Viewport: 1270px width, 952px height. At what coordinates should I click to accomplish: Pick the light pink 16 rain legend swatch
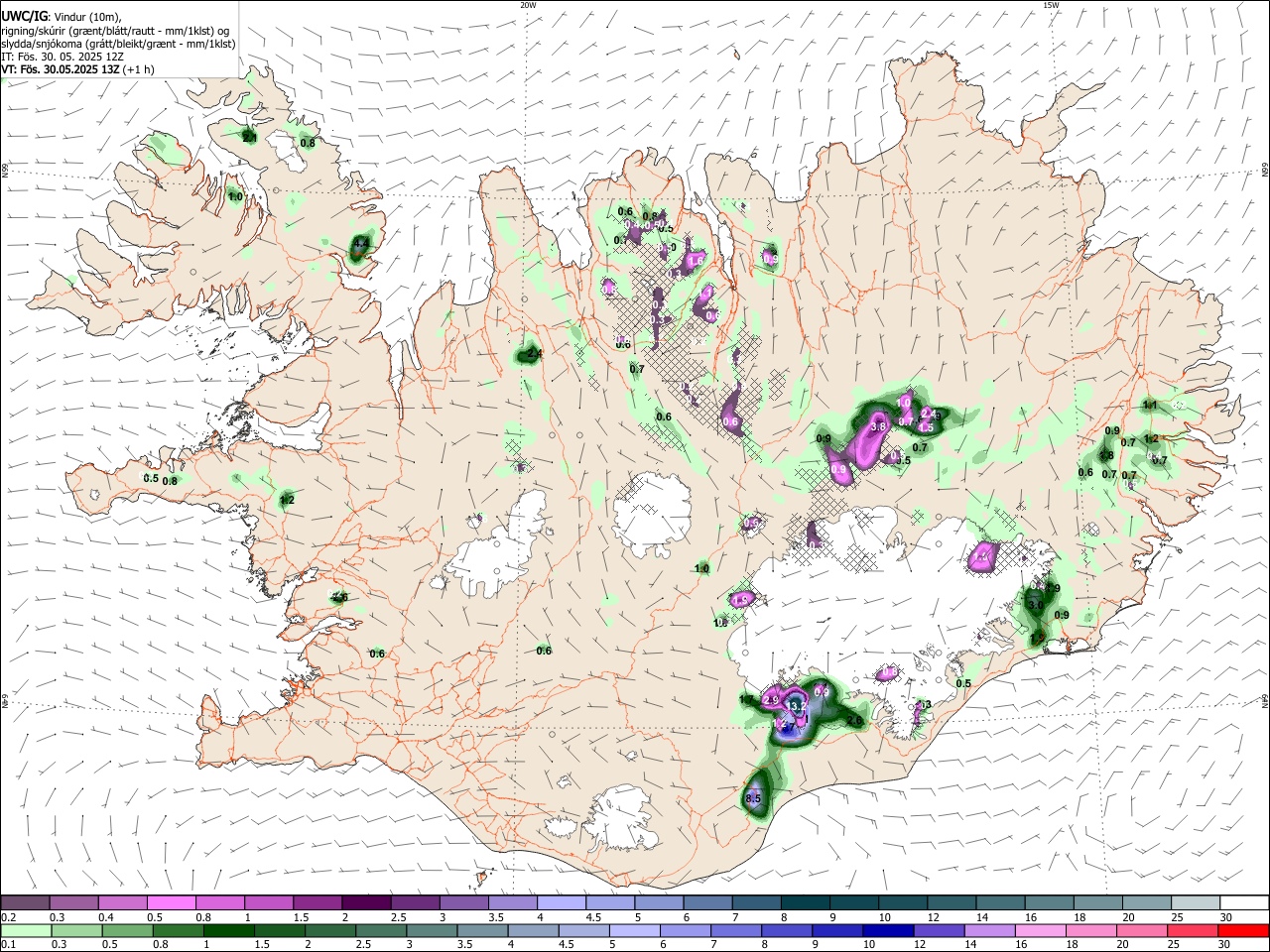coord(1041,930)
